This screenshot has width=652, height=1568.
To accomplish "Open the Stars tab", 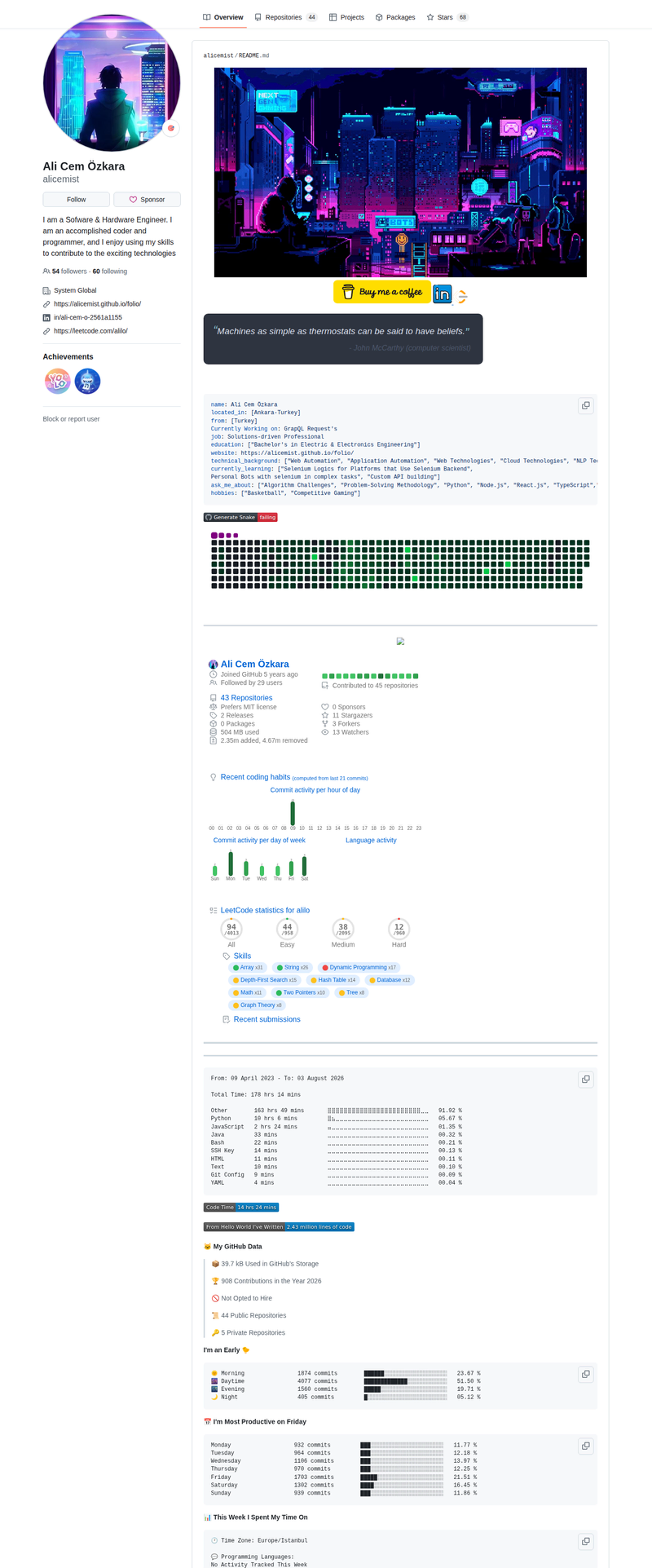I will 447,17.
